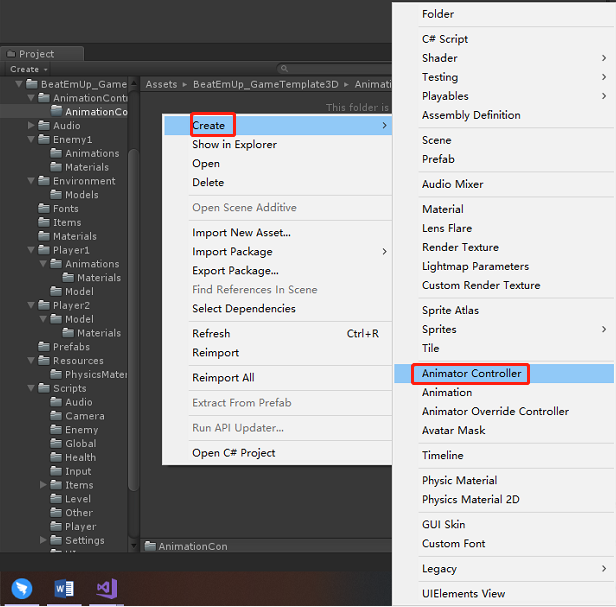Click Assets in the breadcrumb path
616x607 pixels.
coord(161,84)
